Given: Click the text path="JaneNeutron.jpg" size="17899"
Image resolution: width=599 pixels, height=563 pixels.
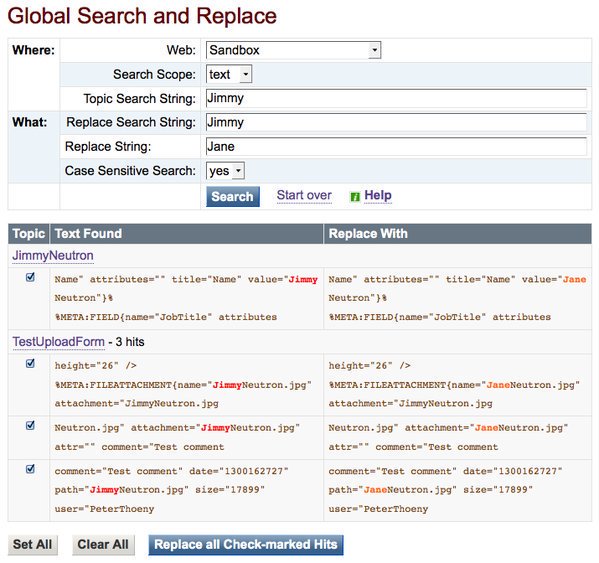Looking at the screenshot, I should click(x=431, y=490).
